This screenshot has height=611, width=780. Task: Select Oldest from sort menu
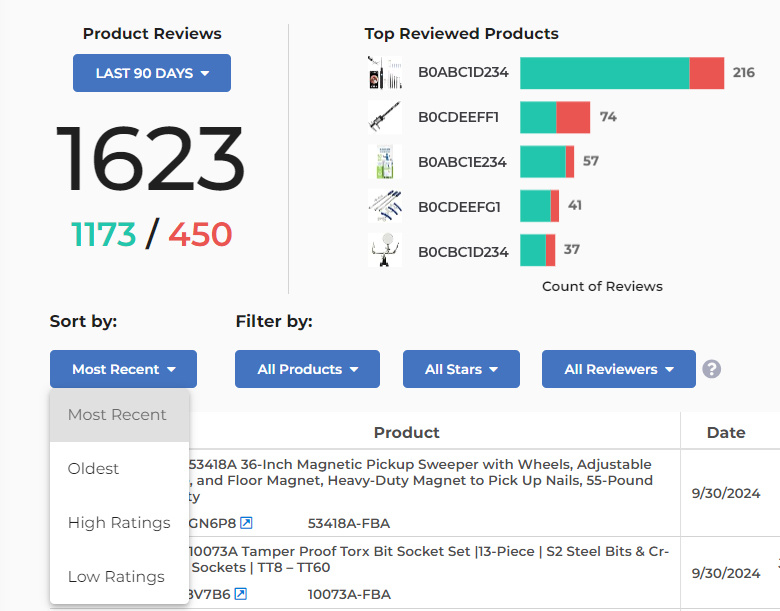[94, 469]
